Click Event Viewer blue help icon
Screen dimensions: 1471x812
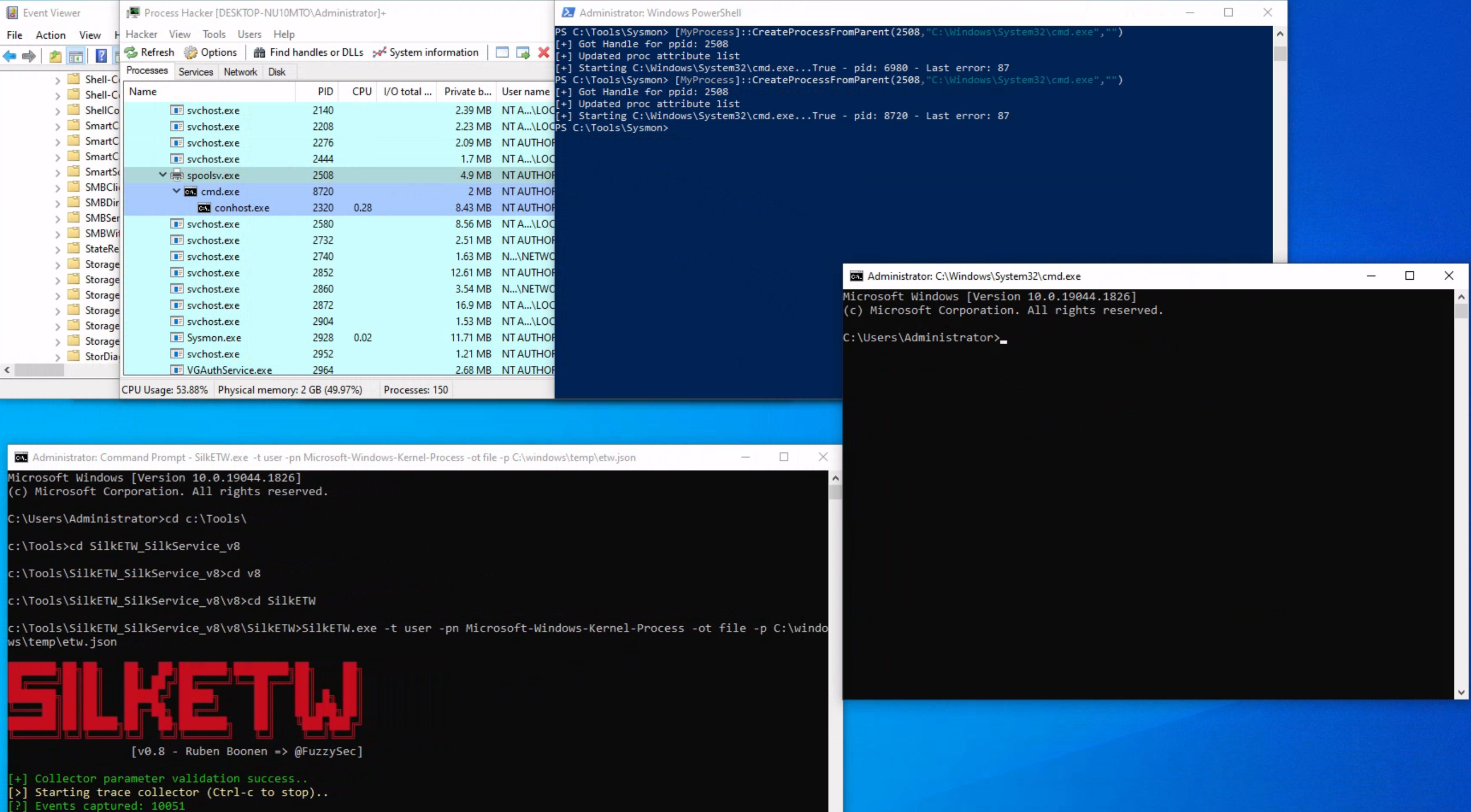(x=101, y=56)
